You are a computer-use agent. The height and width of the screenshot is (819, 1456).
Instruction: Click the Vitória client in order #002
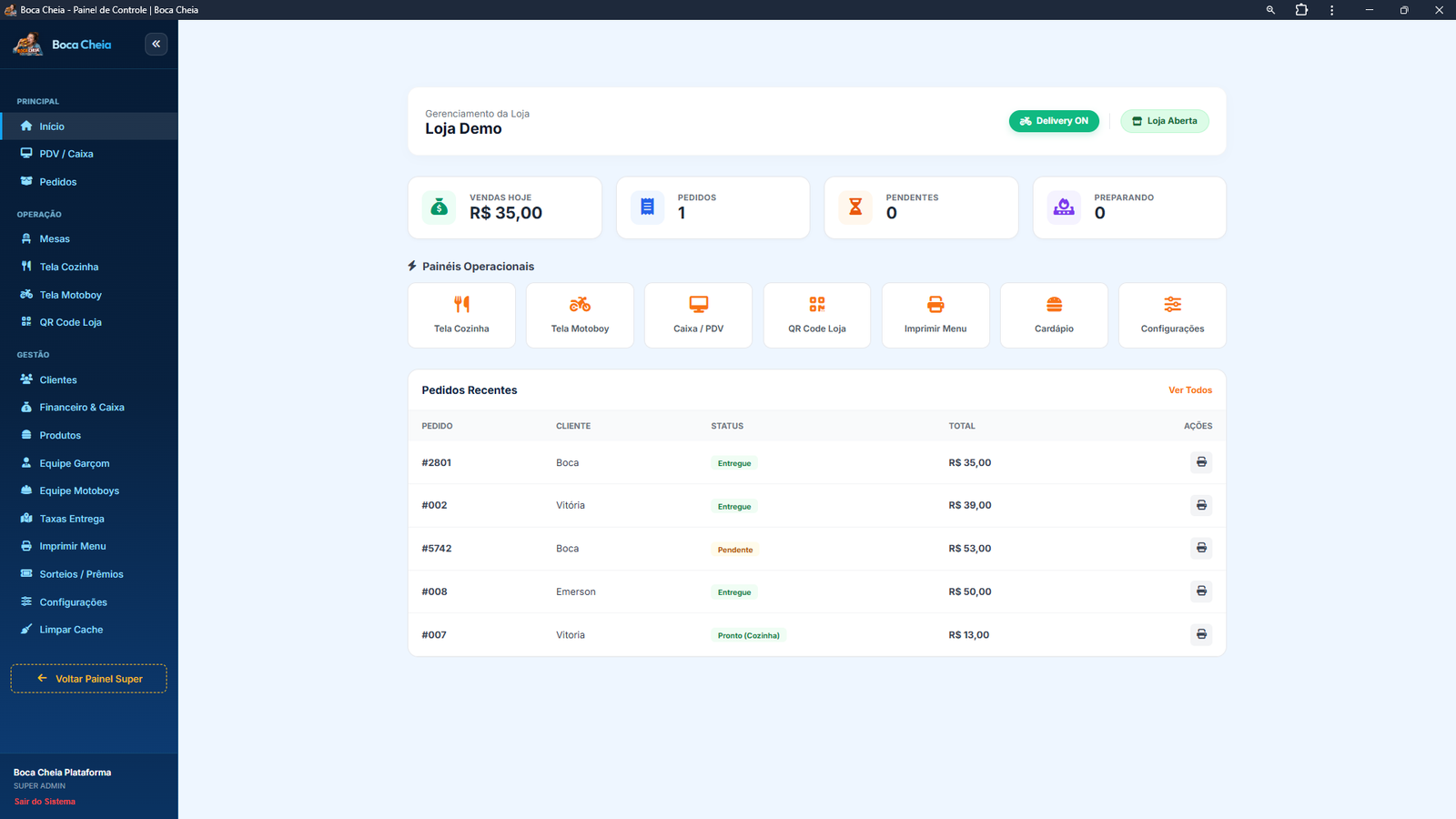click(x=571, y=505)
